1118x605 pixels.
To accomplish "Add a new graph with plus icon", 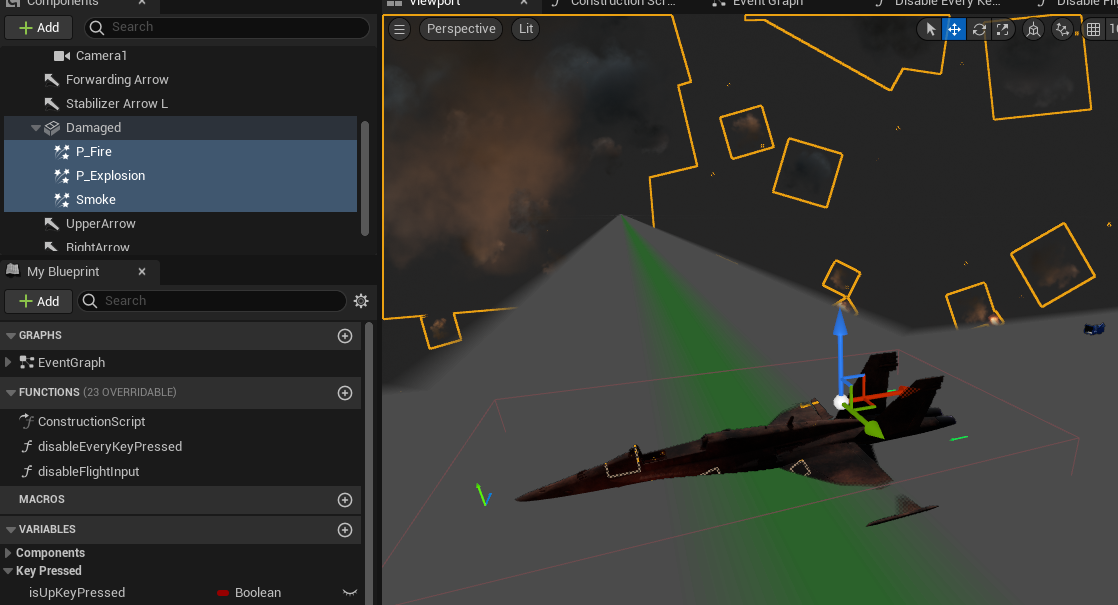I will pyautogui.click(x=345, y=336).
